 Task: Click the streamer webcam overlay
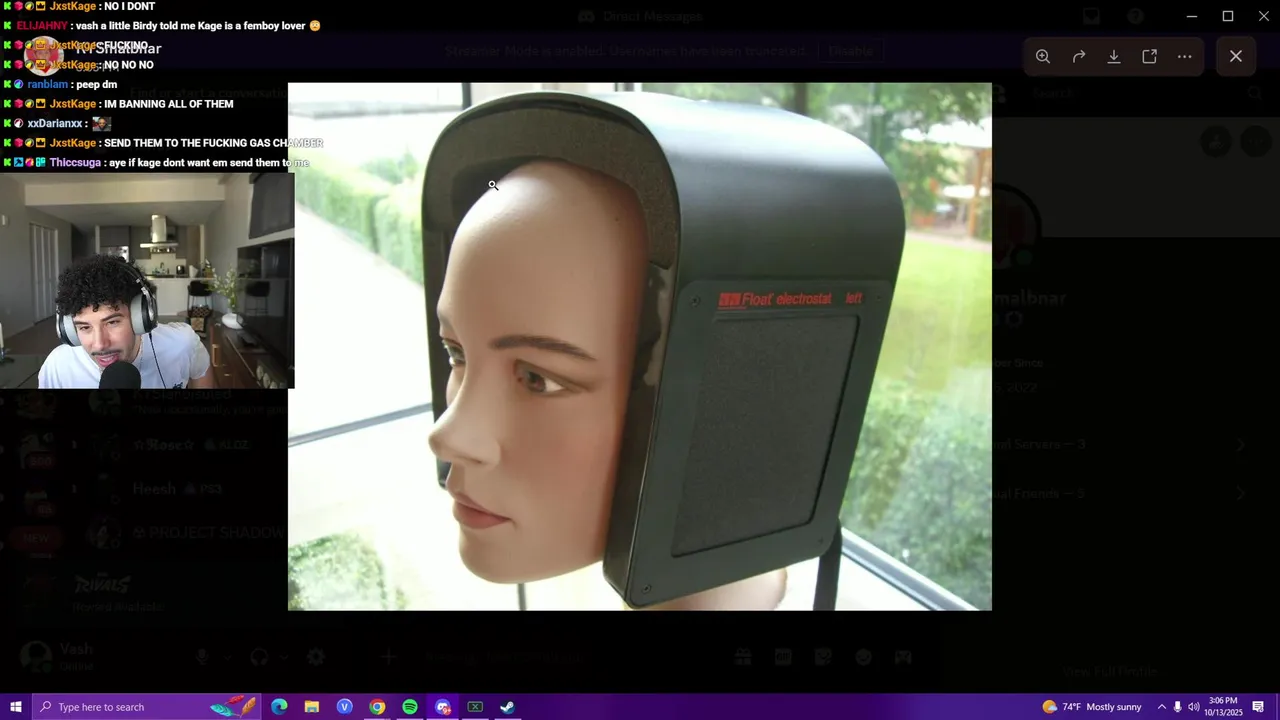pos(147,280)
